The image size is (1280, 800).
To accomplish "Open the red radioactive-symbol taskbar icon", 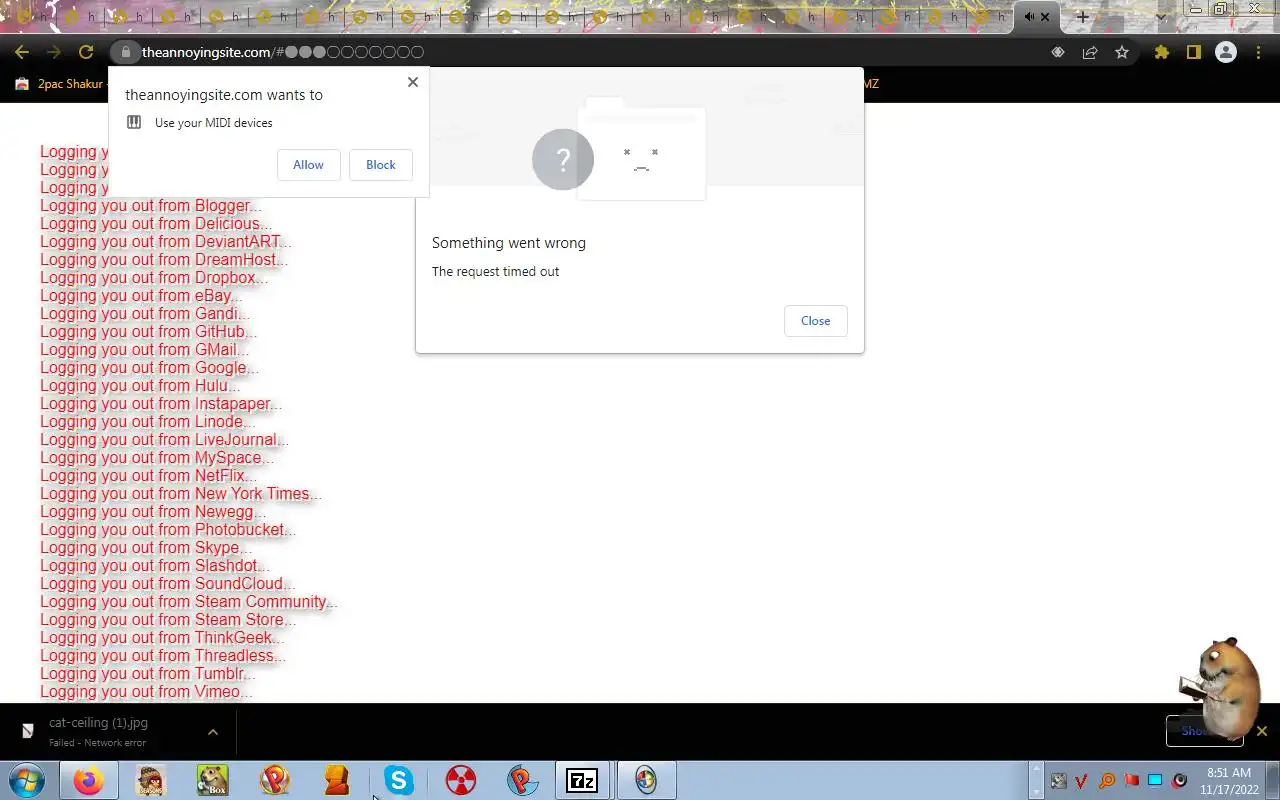I will [461, 780].
